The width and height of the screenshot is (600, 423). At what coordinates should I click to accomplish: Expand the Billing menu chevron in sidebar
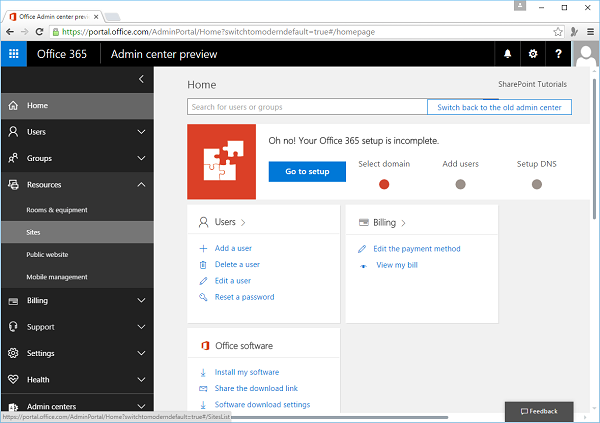click(141, 301)
